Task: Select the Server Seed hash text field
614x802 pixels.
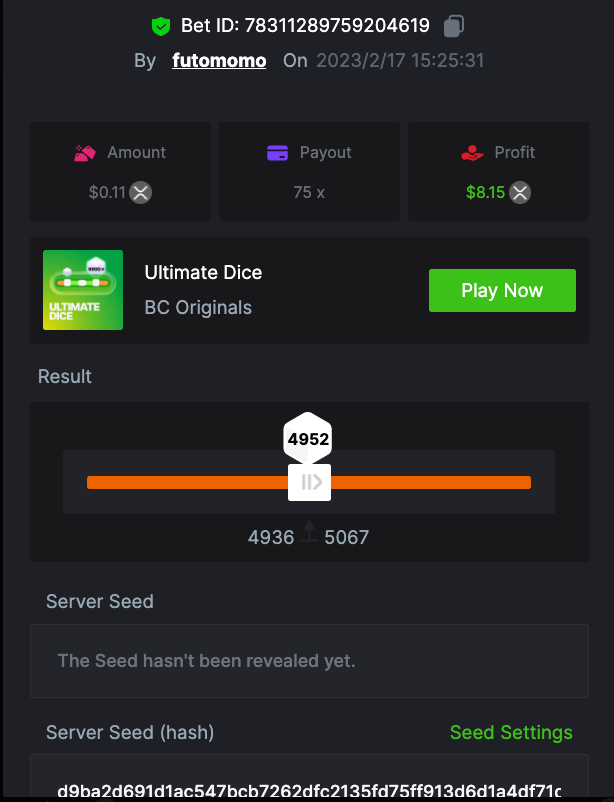Action: click(309, 789)
